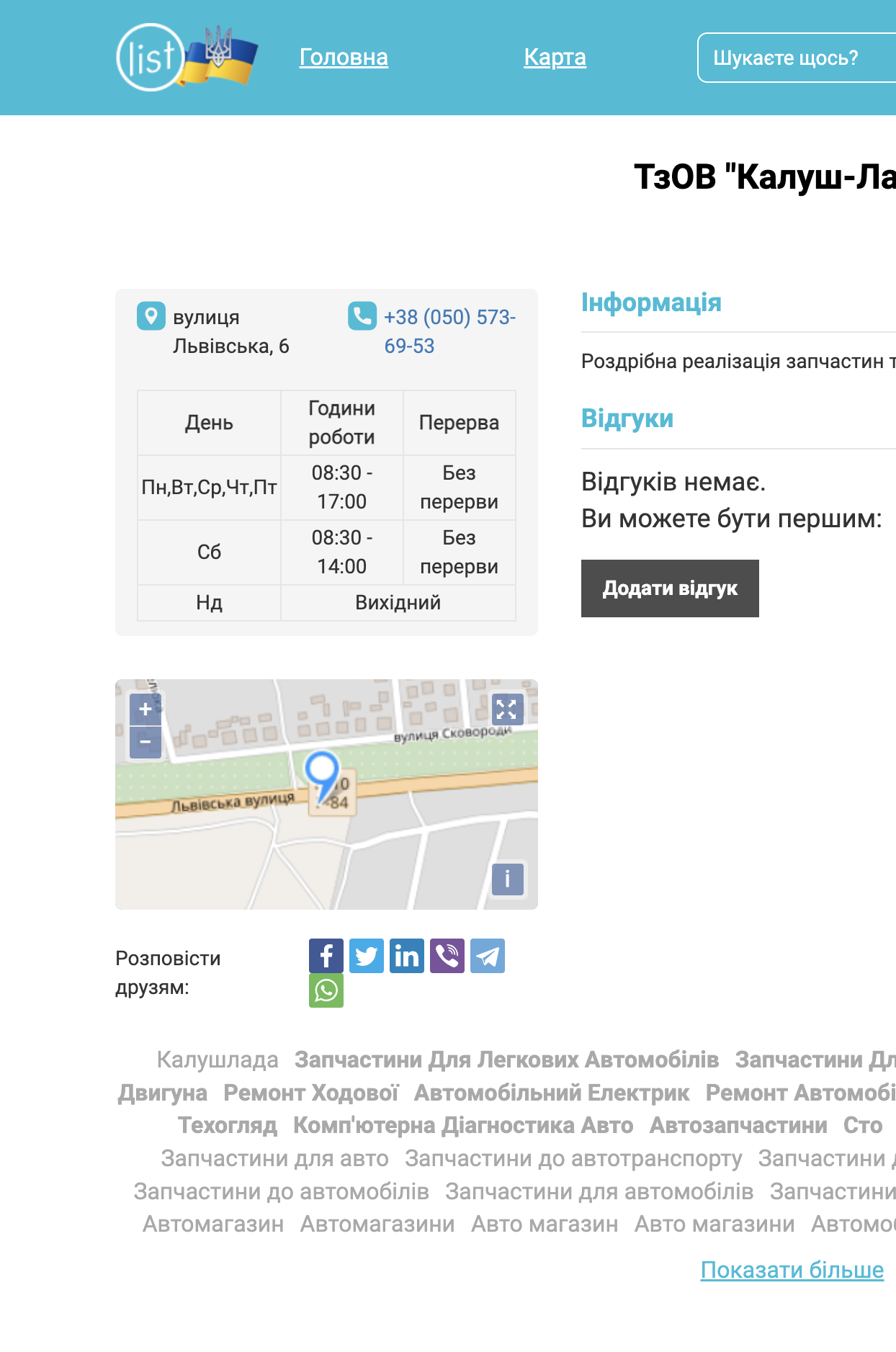Select the Вихідний cell in the schedule

pos(398,603)
